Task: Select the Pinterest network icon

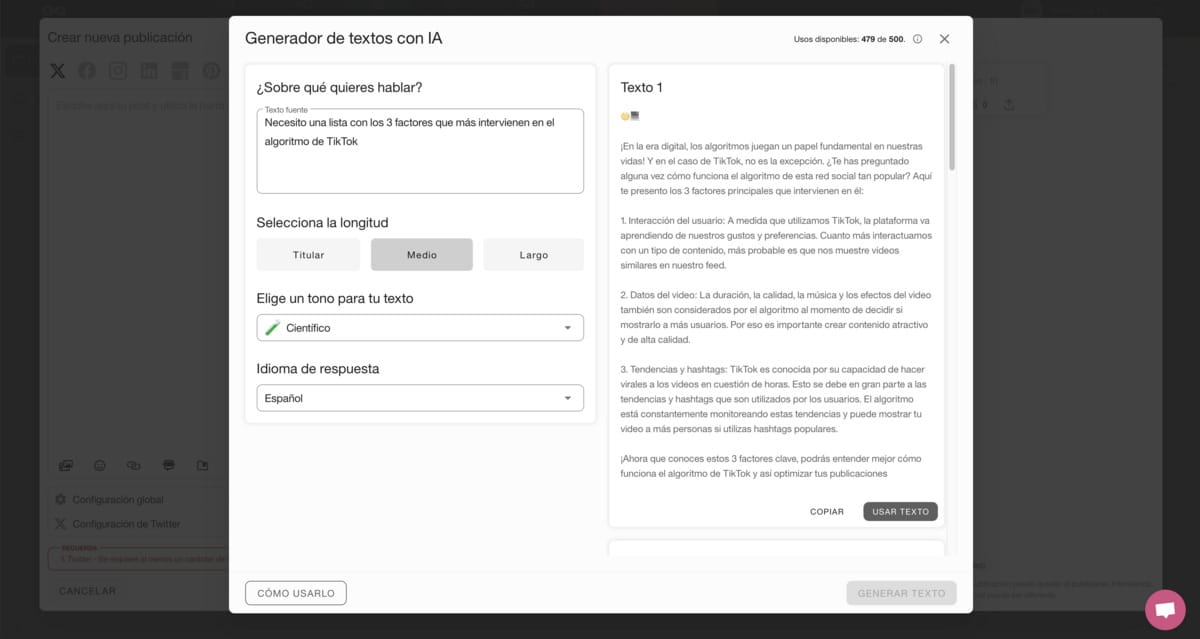Action: (x=208, y=71)
